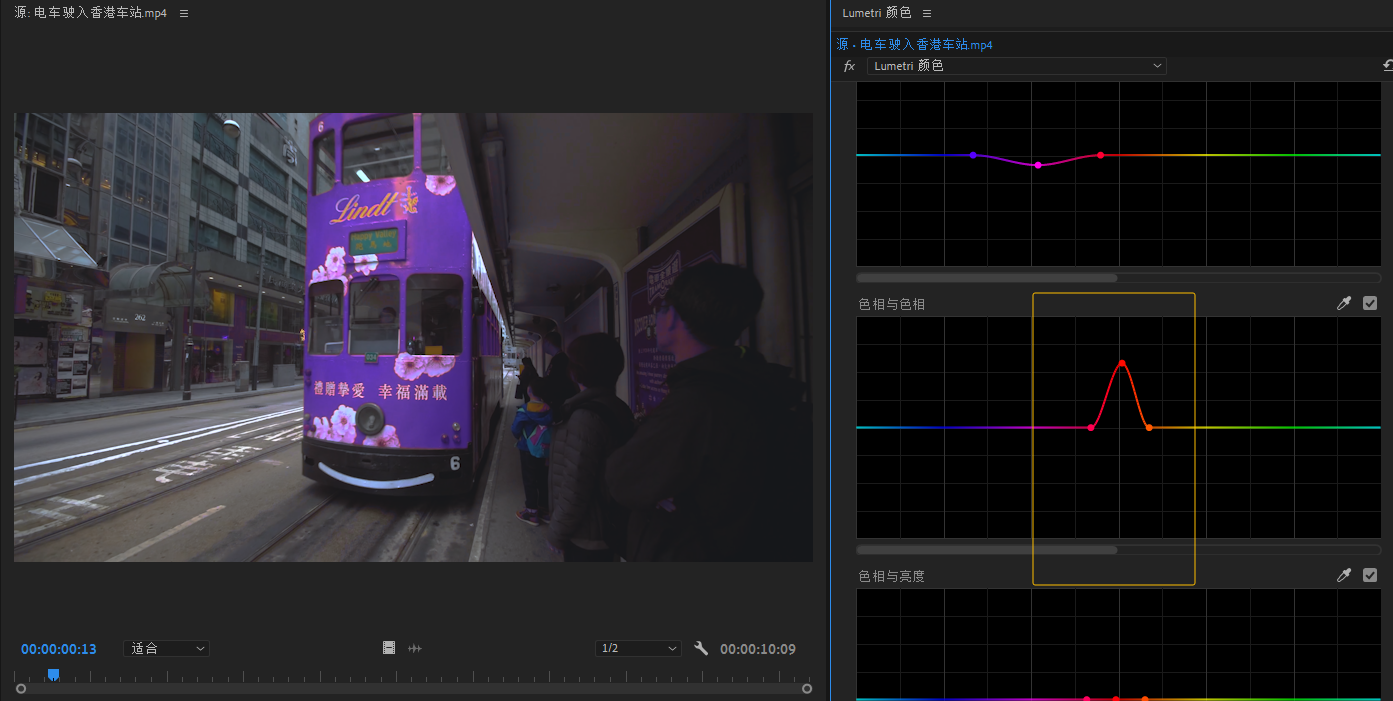Open the 适合 zoom level dropdown
Screen dimensions: 1393x701
[166, 648]
